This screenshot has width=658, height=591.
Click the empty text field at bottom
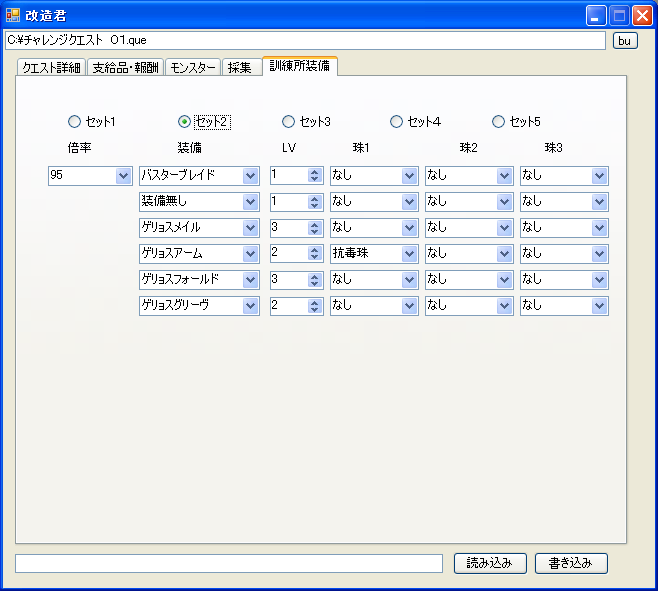(229, 564)
